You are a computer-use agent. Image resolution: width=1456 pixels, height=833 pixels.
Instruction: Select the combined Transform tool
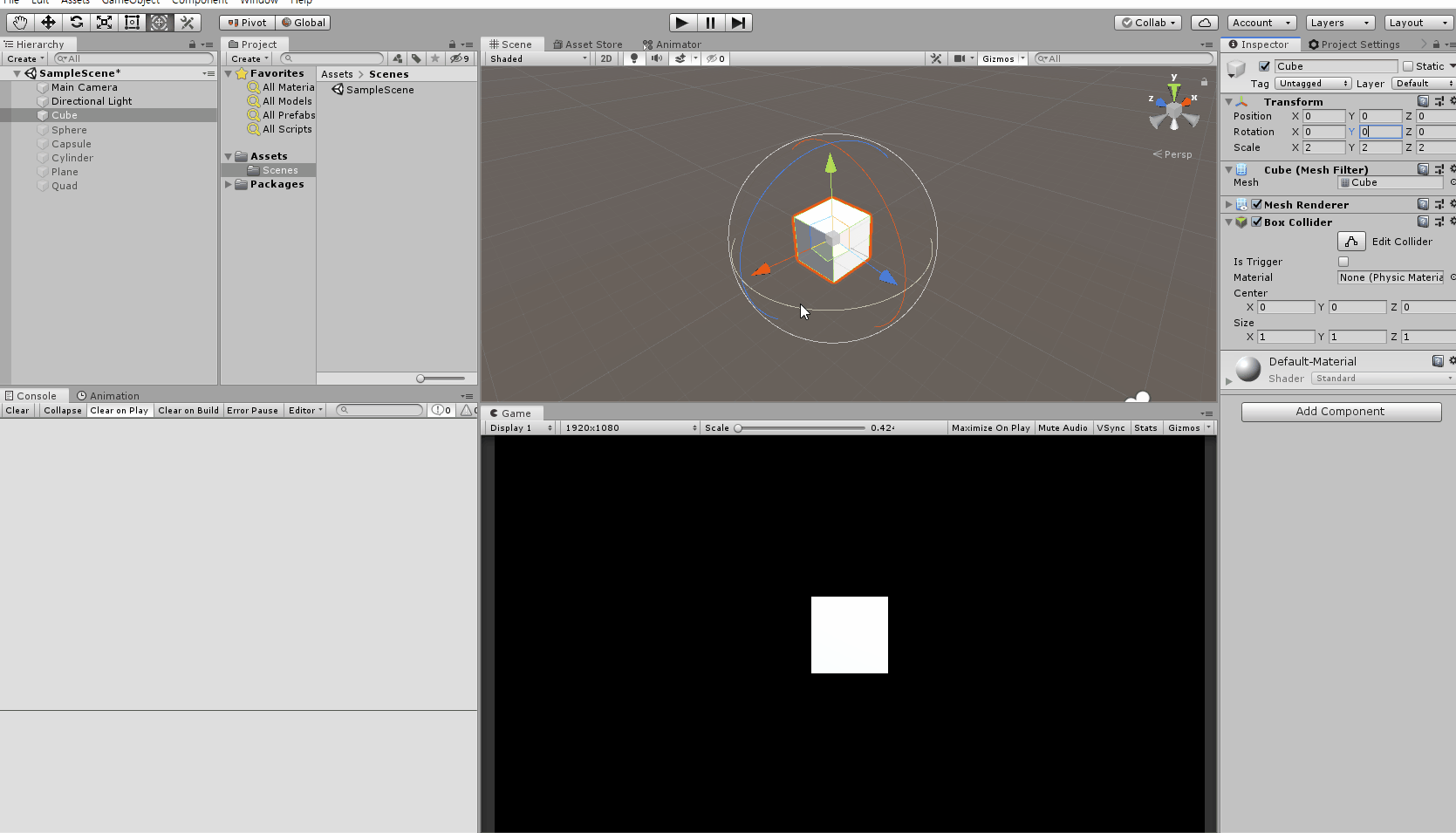click(160, 23)
